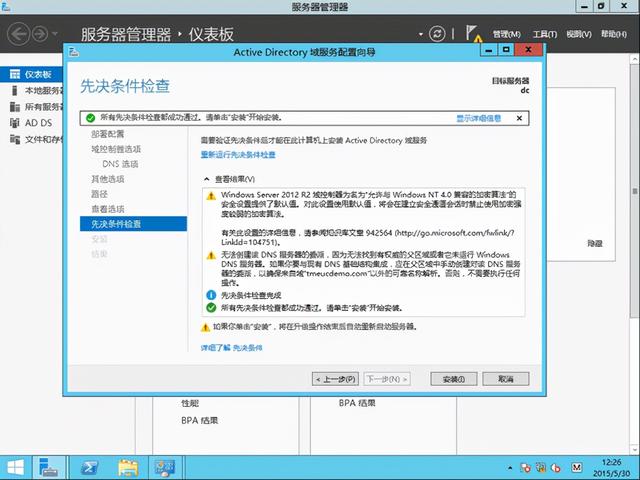Click the 取消 button
This screenshot has height=480, width=640.
point(506,379)
